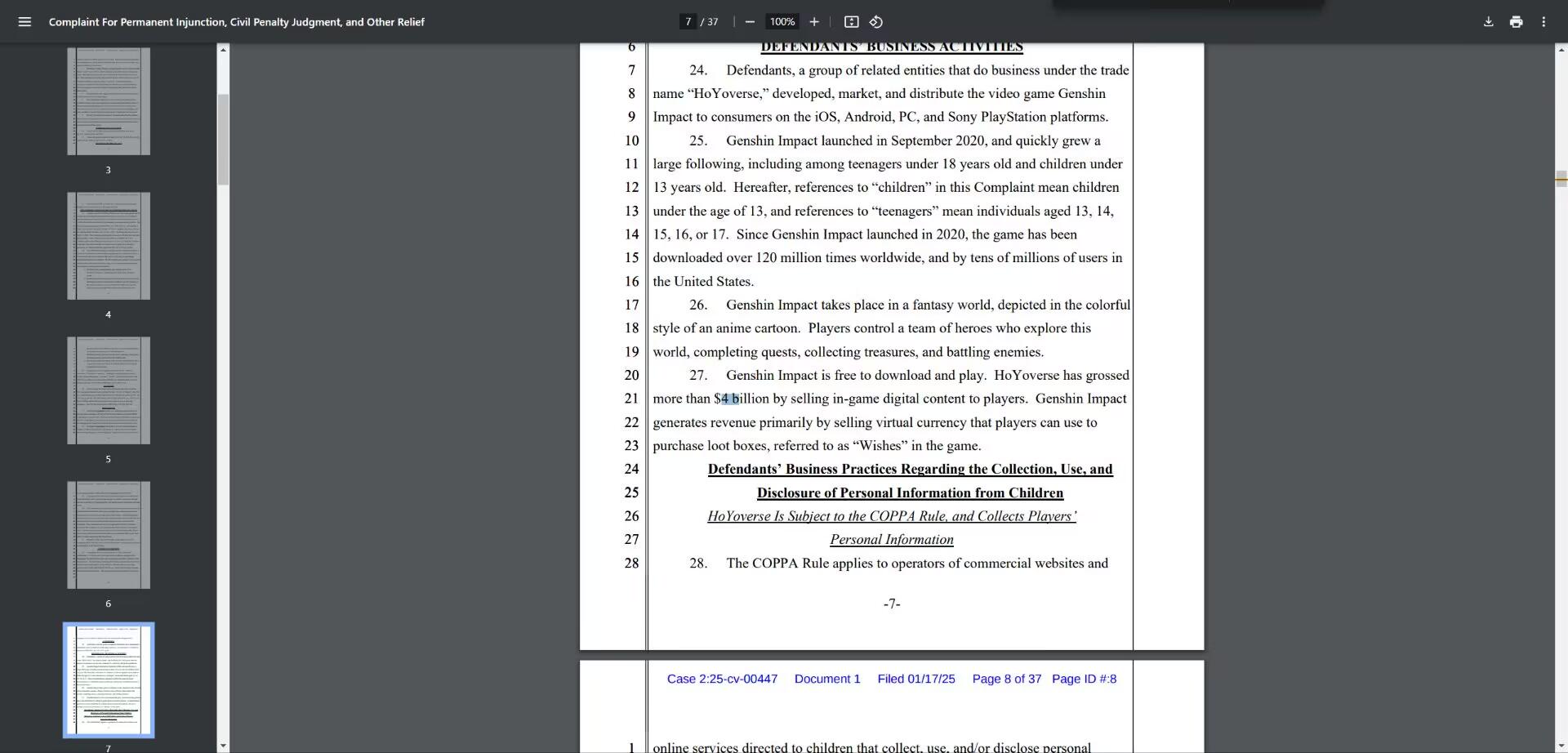This screenshot has width=1568, height=753.
Task: Click the thumbnail panel scrollbar handle
Action: pyautogui.click(x=223, y=139)
